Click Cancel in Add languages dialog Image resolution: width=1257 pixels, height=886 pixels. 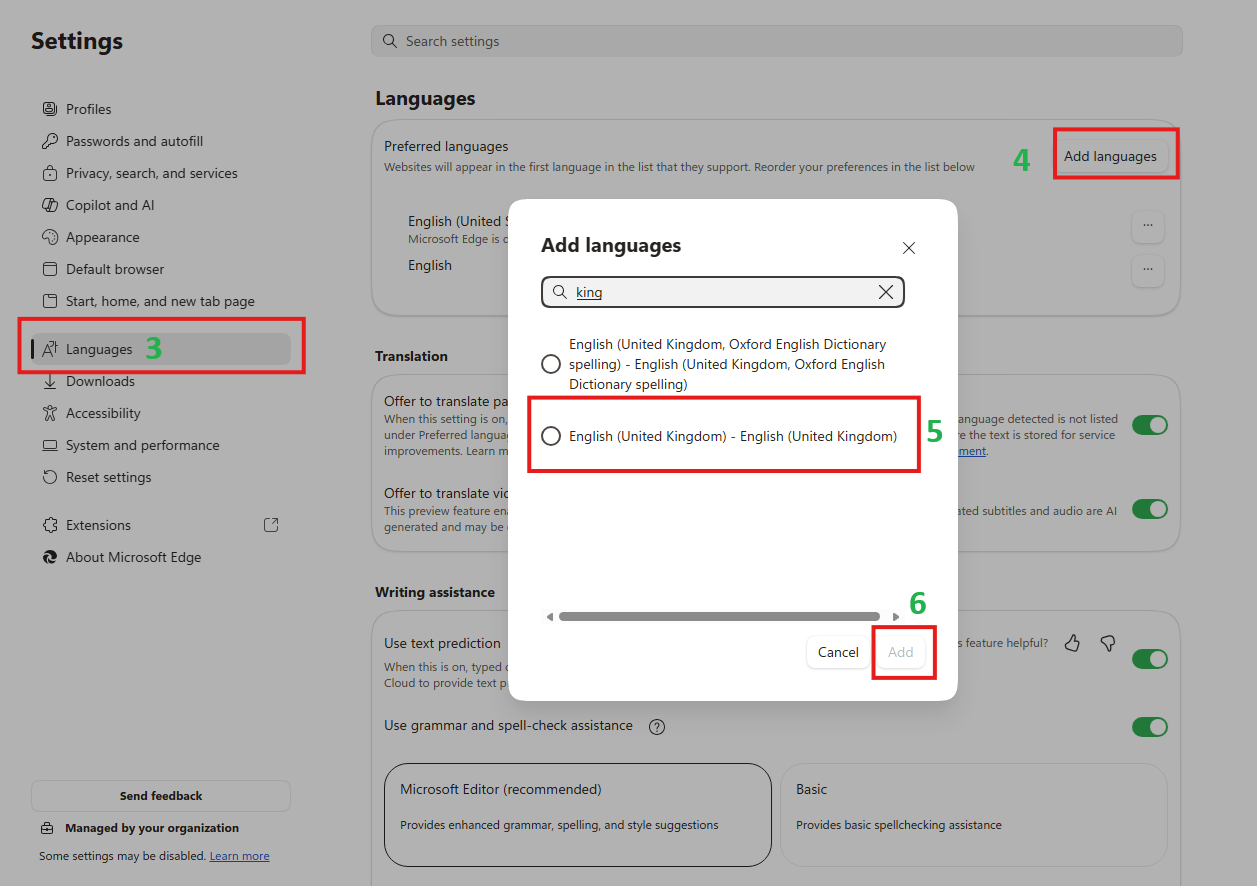[838, 652]
